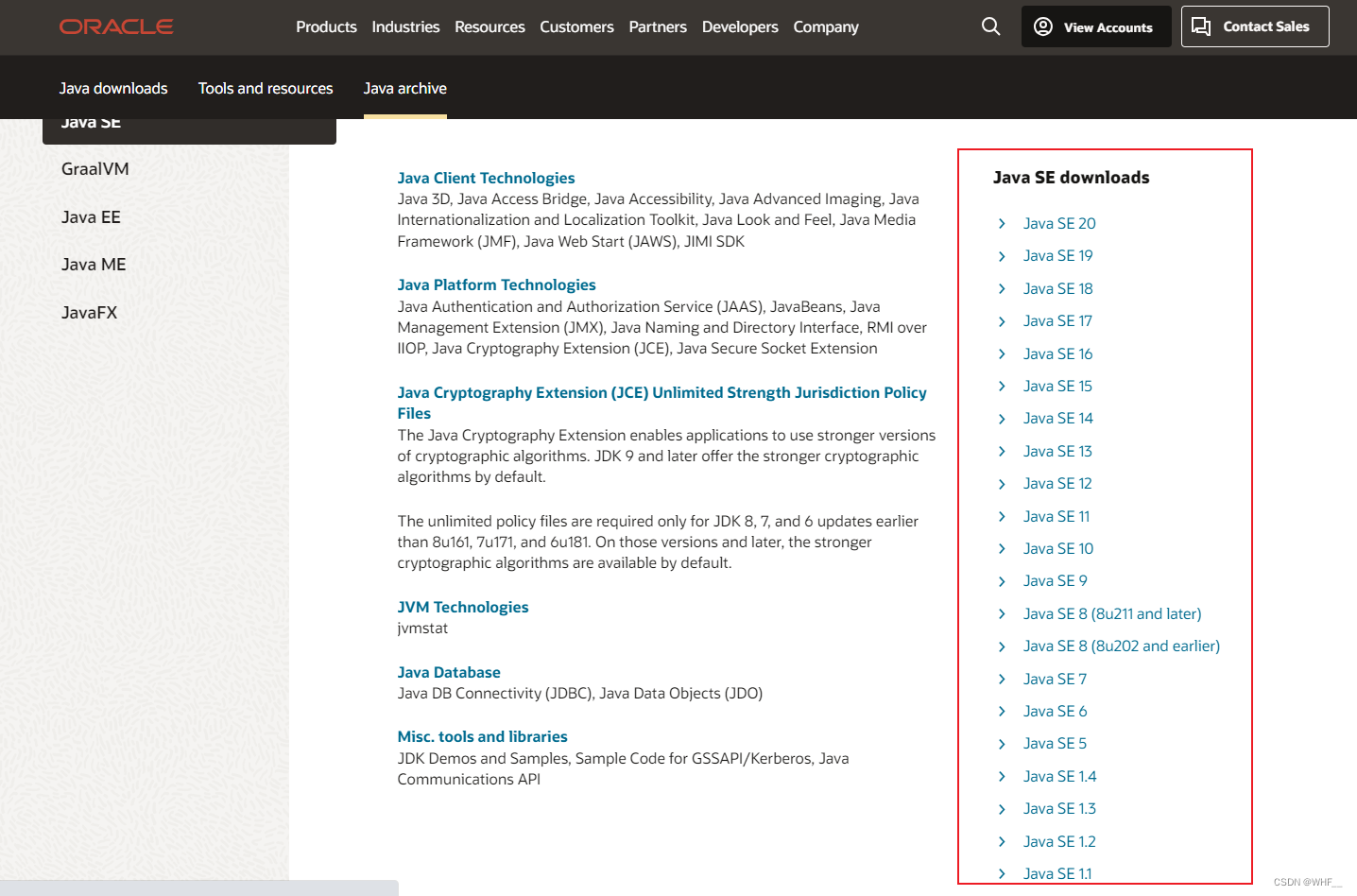
Task: Select Java ME in the sidebar
Action: [x=94, y=265]
